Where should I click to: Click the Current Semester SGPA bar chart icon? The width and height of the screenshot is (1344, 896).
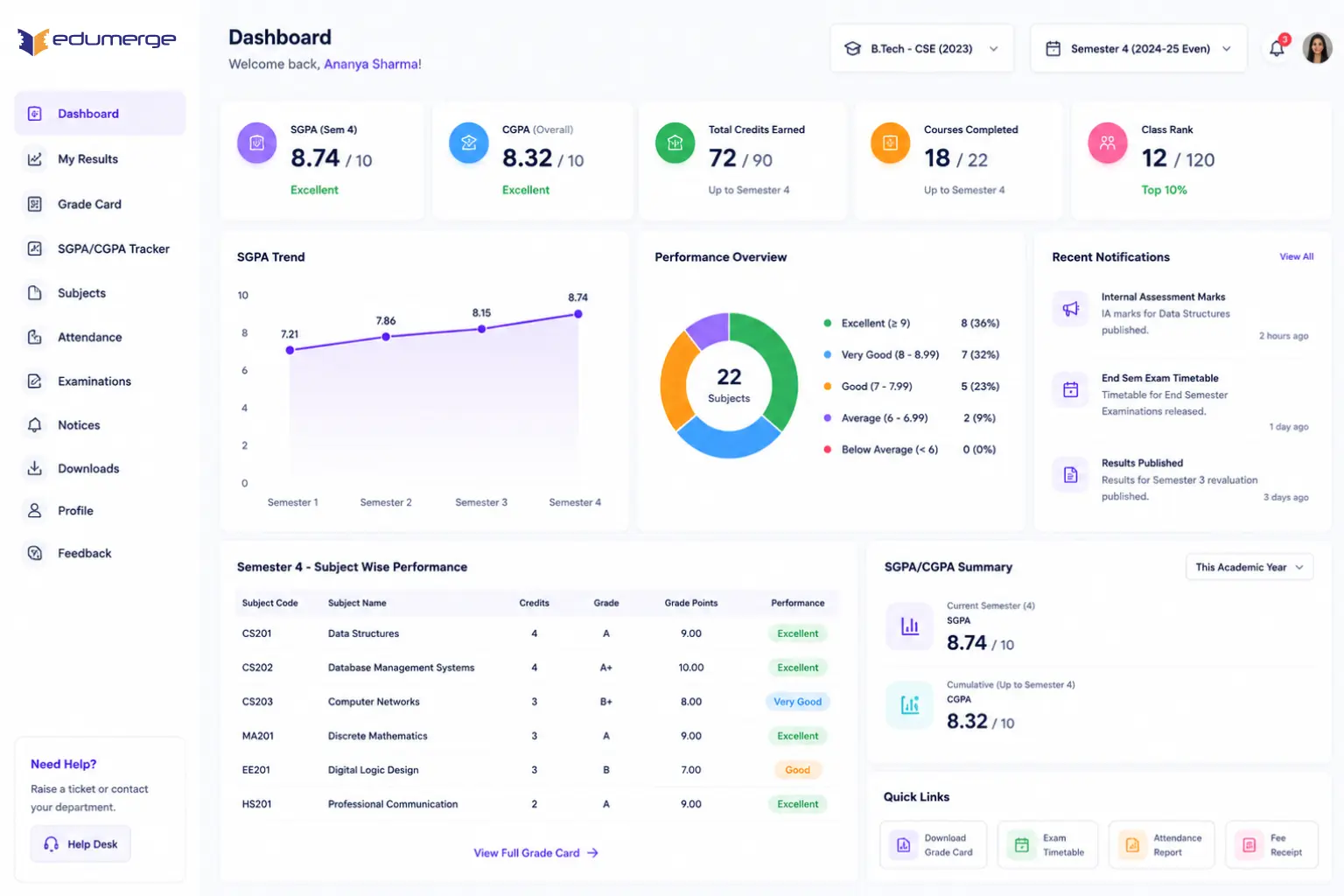[910, 626]
